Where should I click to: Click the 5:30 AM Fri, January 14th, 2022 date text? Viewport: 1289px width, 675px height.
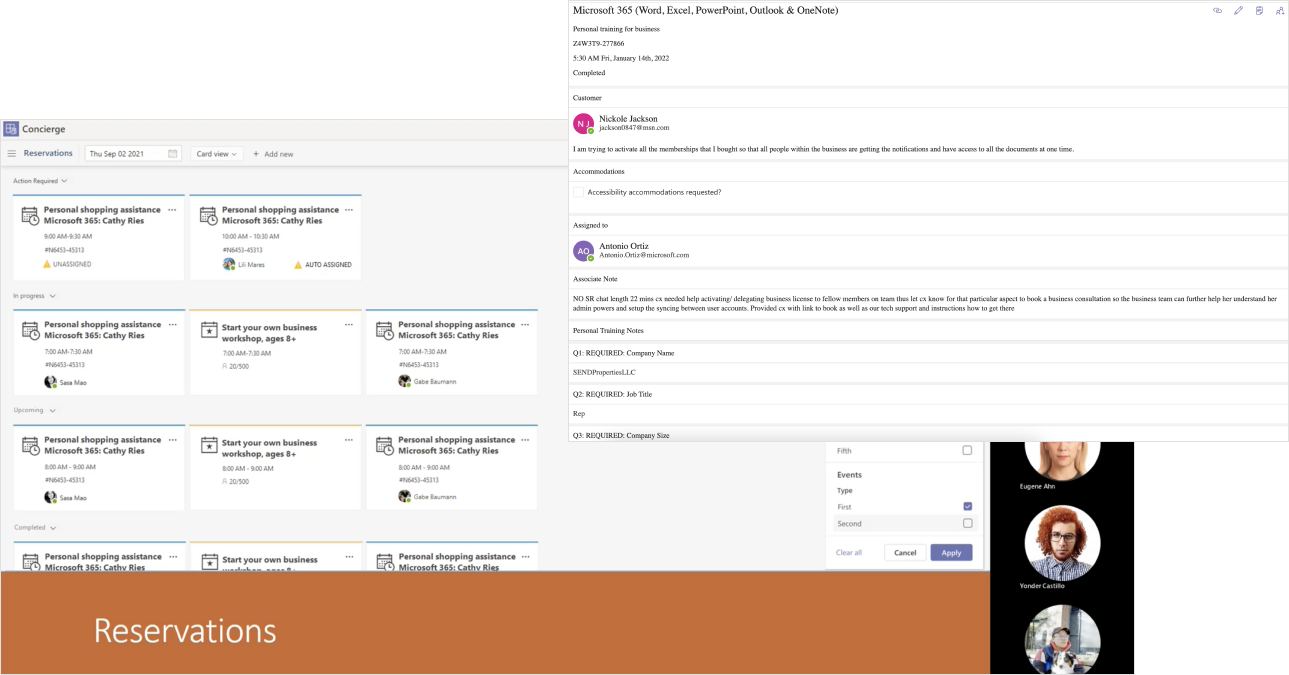621,58
